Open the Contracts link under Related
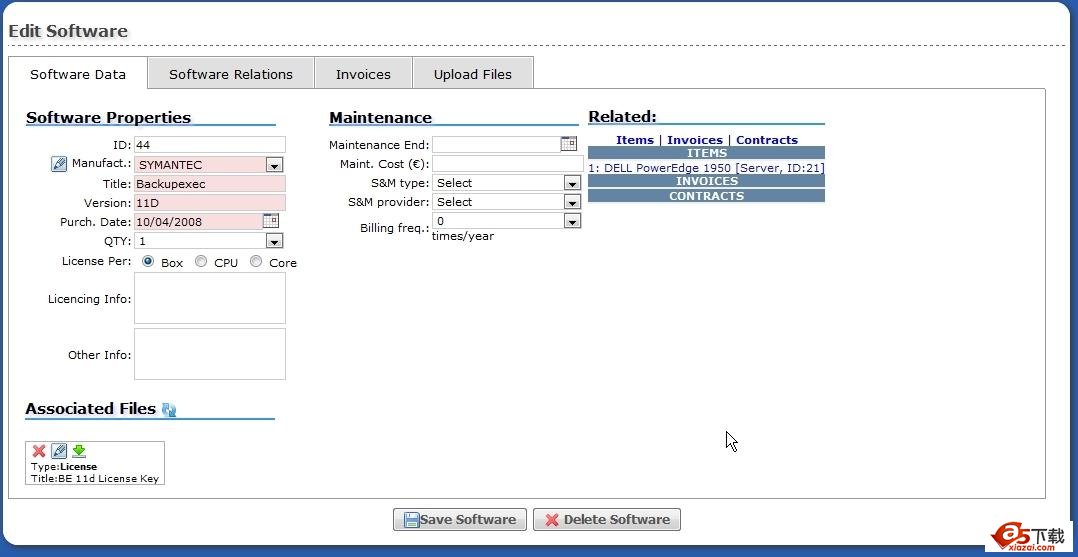This screenshot has height=557, width=1078. click(x=766, y=140)
